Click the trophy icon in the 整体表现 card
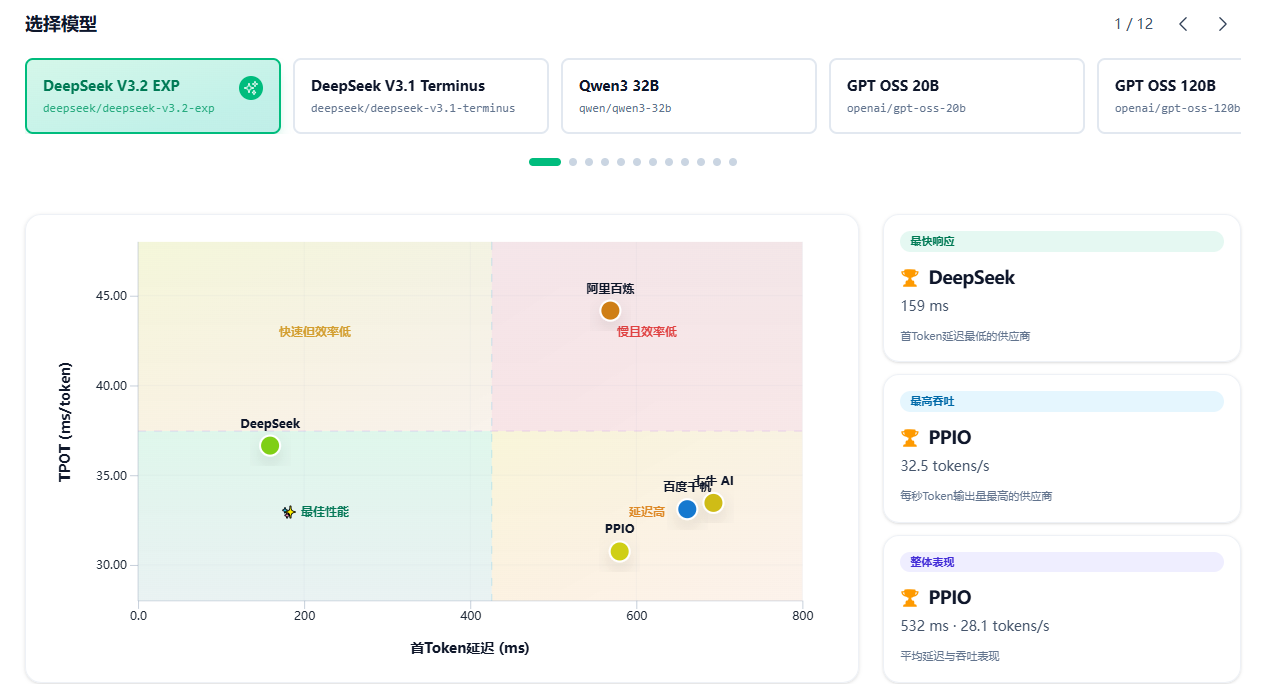The width and height of the screenshot is (1274, 684). coord(909,598)
